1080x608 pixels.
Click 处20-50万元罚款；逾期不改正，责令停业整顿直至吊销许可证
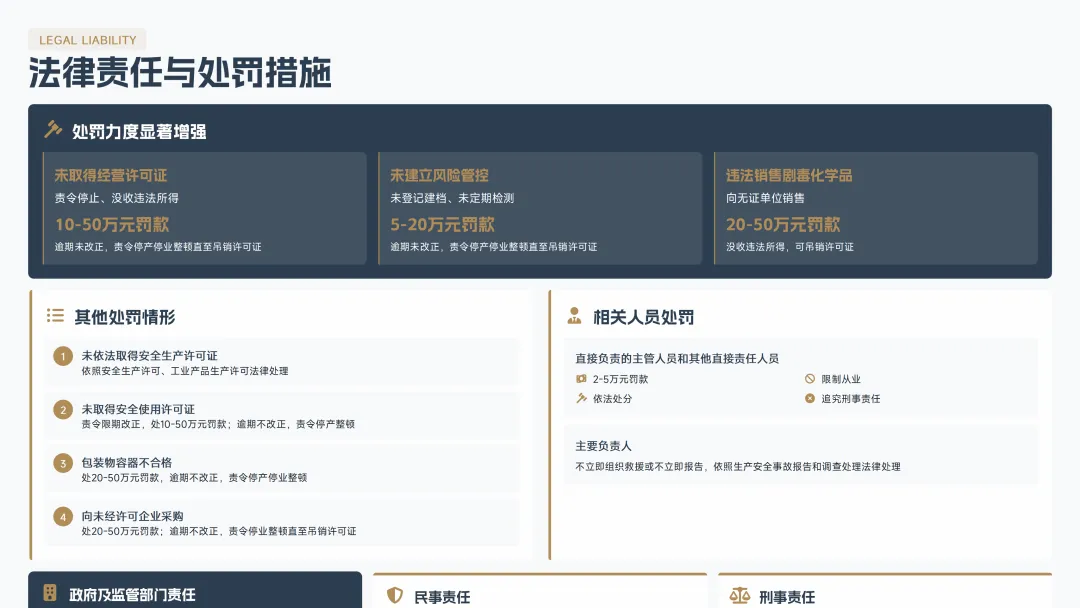[219, 531]
